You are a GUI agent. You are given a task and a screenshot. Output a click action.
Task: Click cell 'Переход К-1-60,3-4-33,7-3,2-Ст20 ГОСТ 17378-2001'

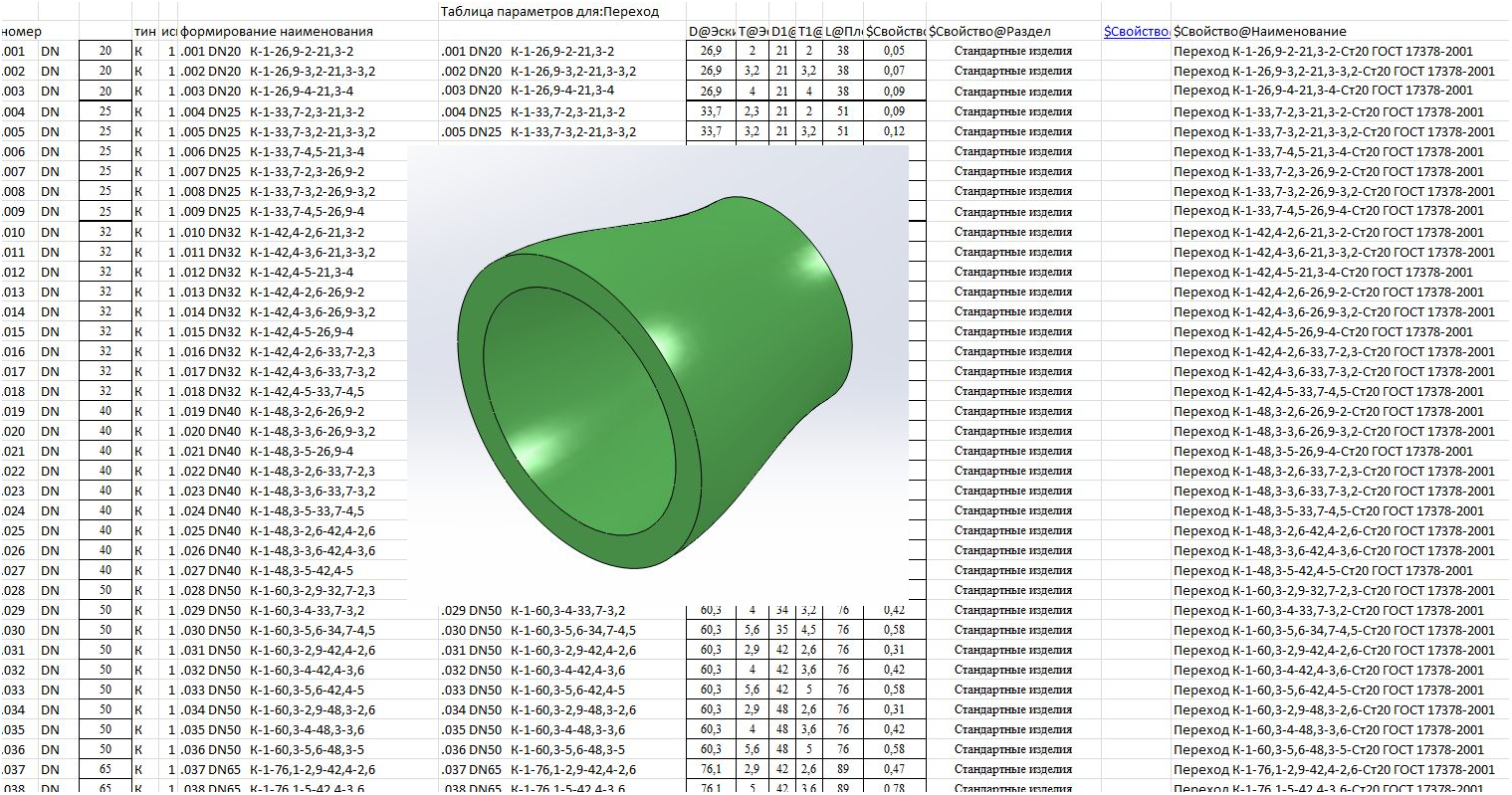coord(1328,610)
